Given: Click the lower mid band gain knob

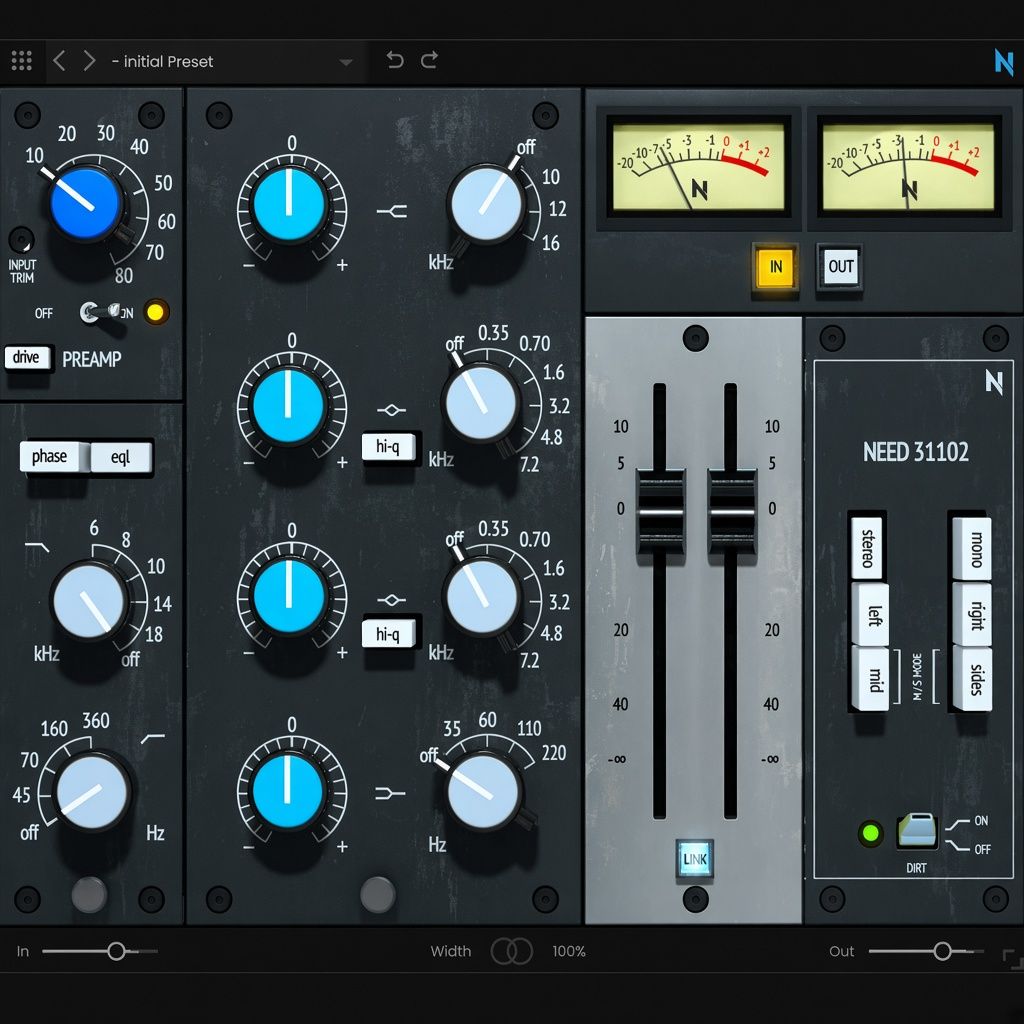Looking at the screenshot, I should pyautogui.click(x=289, y=596).
